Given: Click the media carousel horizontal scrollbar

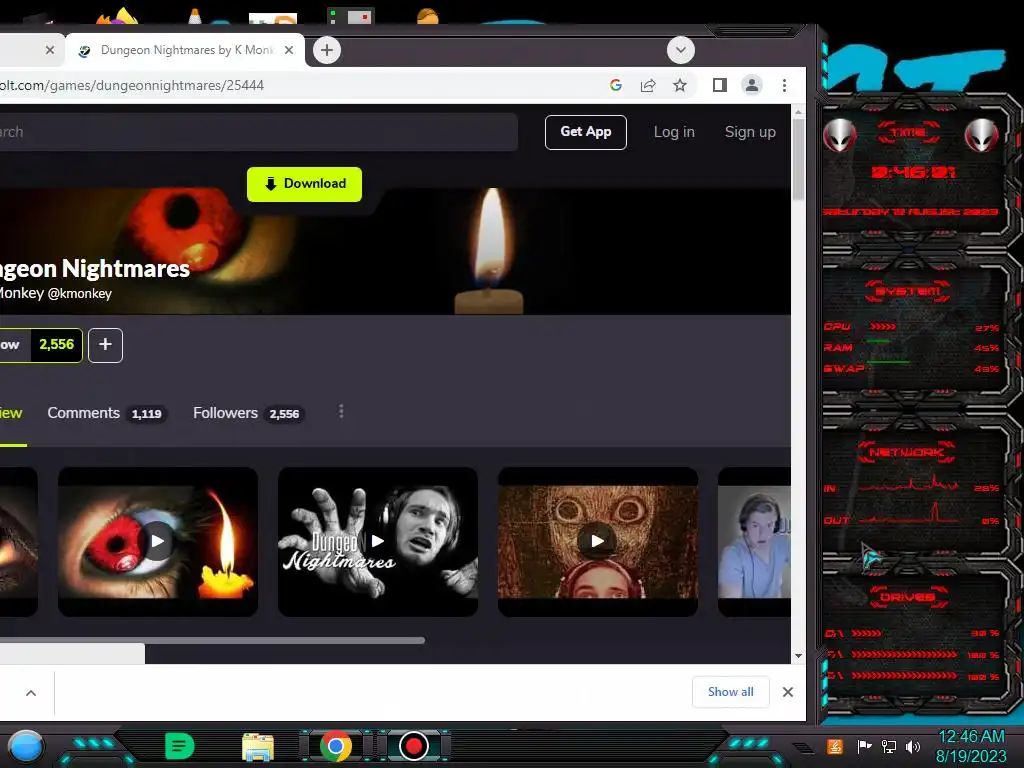Looking at the screenshot, I should [212, 641].
